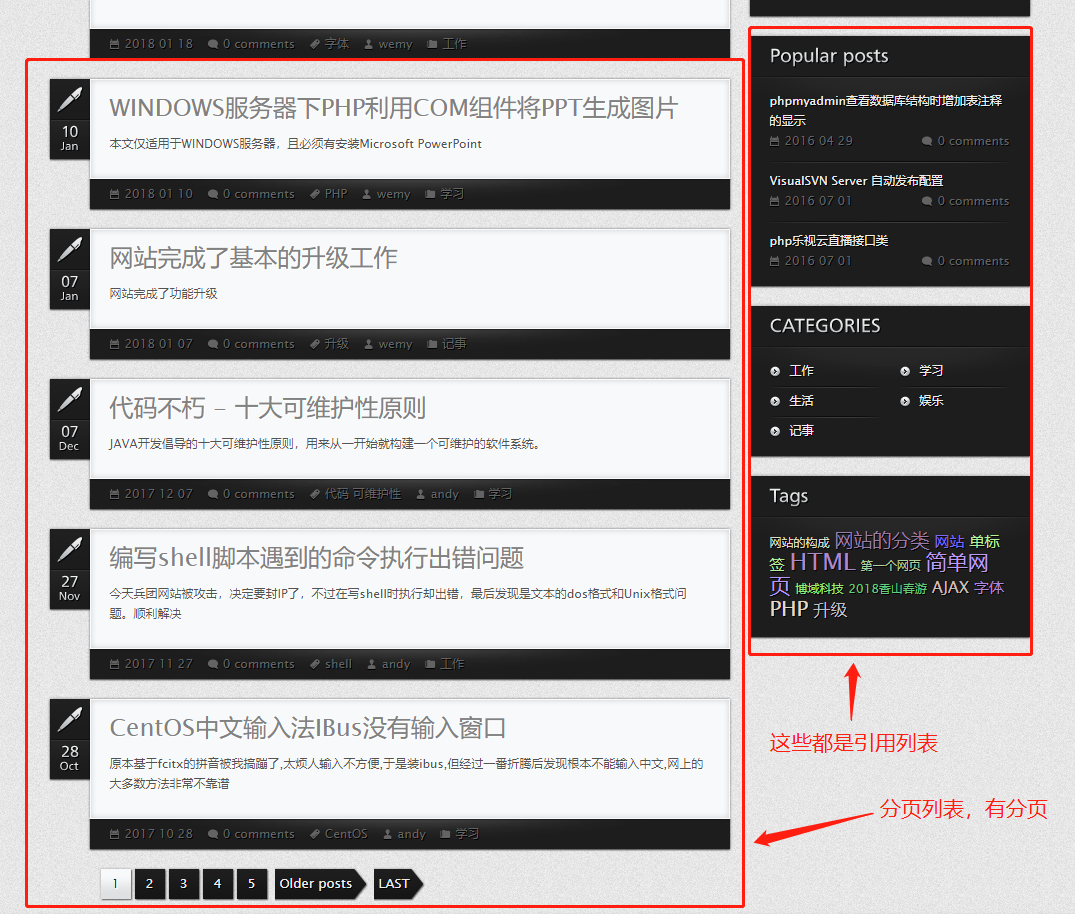Click the pen icon beside the 编写shell脚本 post
The height and width of the screenshot is (914, 1075).
coord(69,549)
